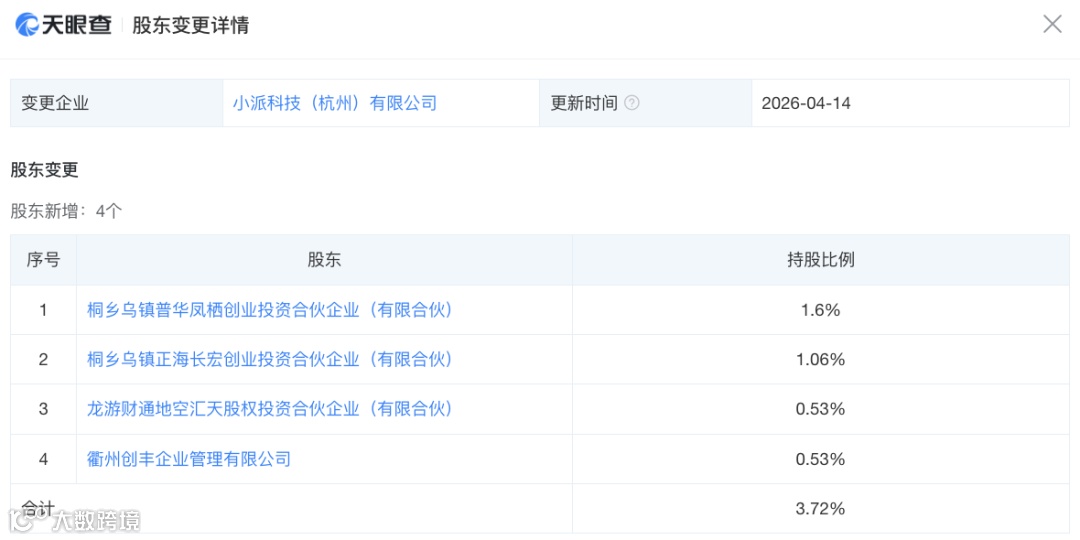Screen dimensions: 1080x540
Task: Click the 持股比例 column header
Action: pyautogui.click(x=820, y=260)
